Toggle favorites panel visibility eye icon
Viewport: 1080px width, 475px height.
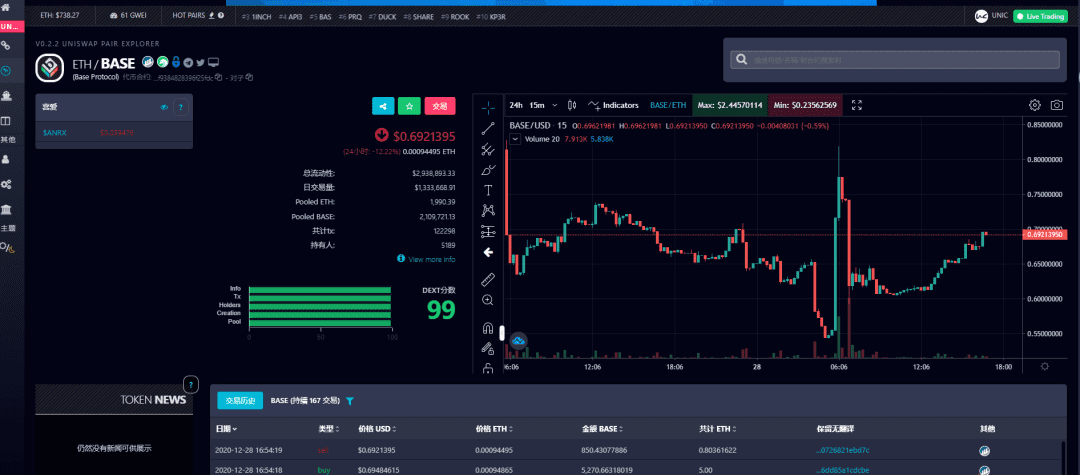[164, 107]
